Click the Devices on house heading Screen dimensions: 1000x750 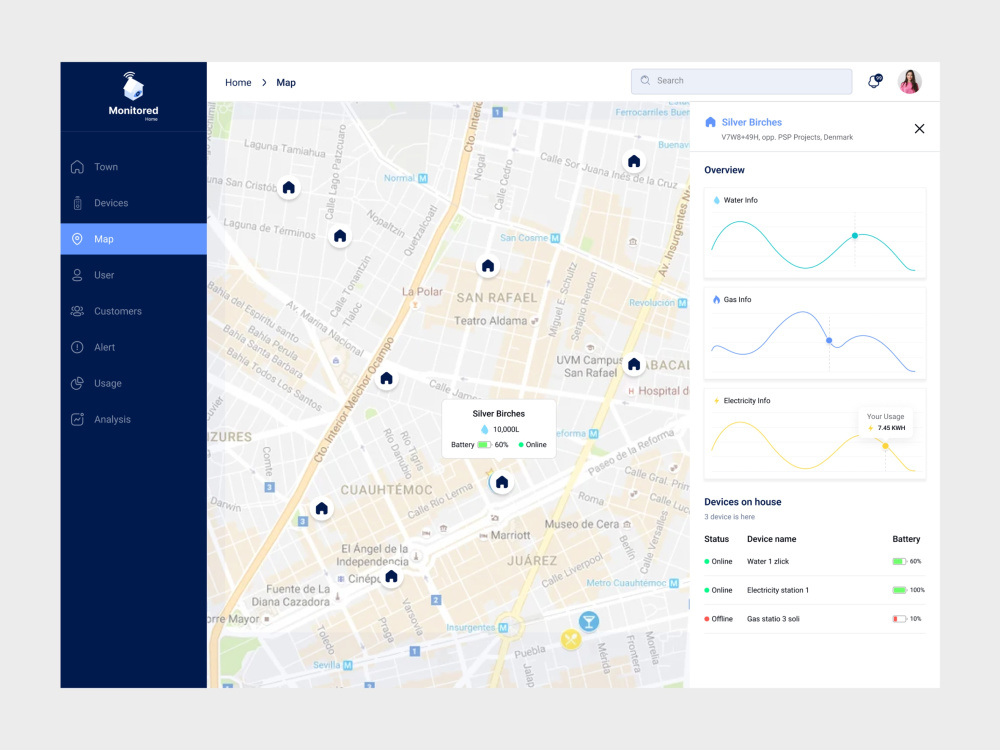pos(742,502)
